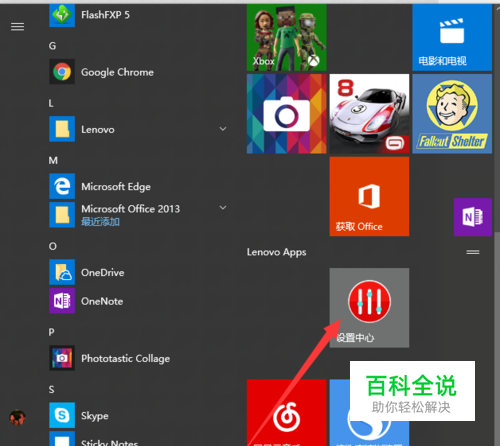Expand the Lenovo folder chevron
Screen dimensions: 500x446
[223, 129]
